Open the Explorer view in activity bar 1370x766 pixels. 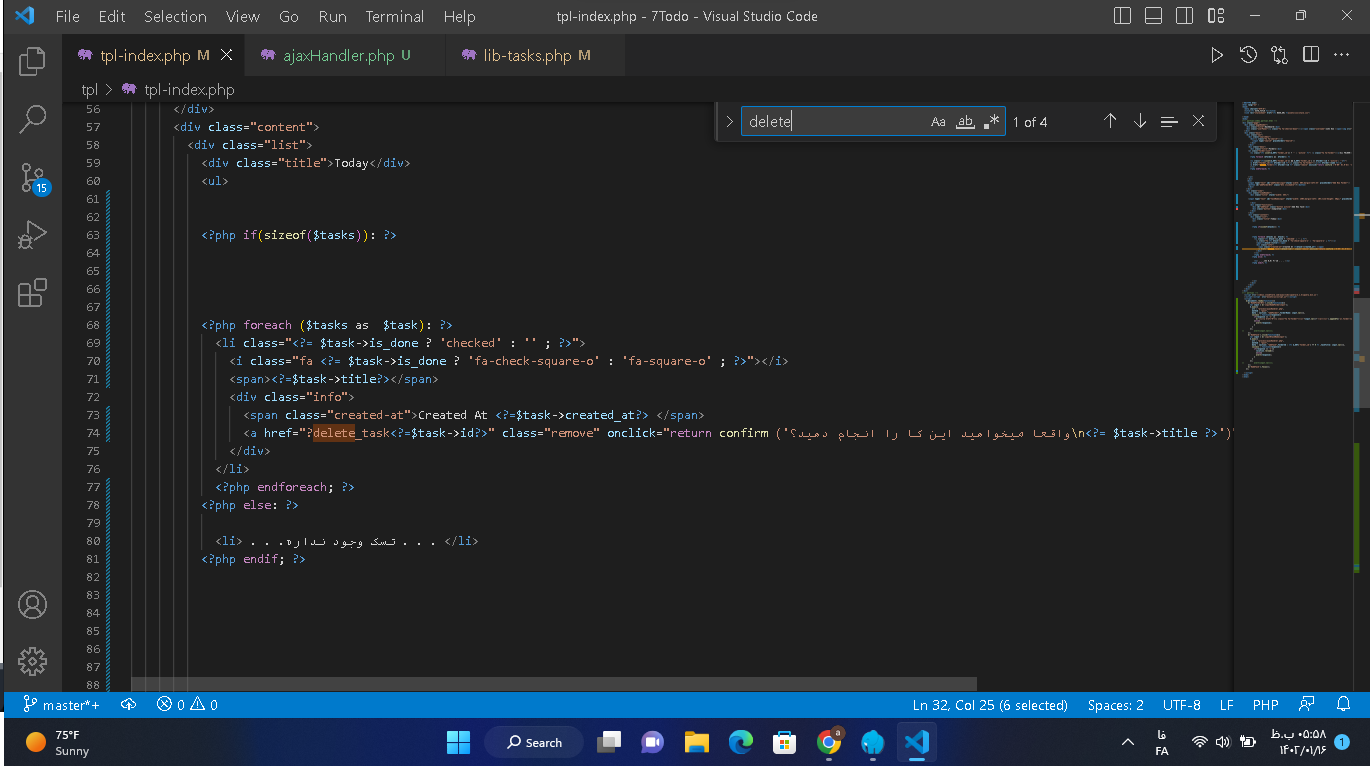tap(32, 61)
